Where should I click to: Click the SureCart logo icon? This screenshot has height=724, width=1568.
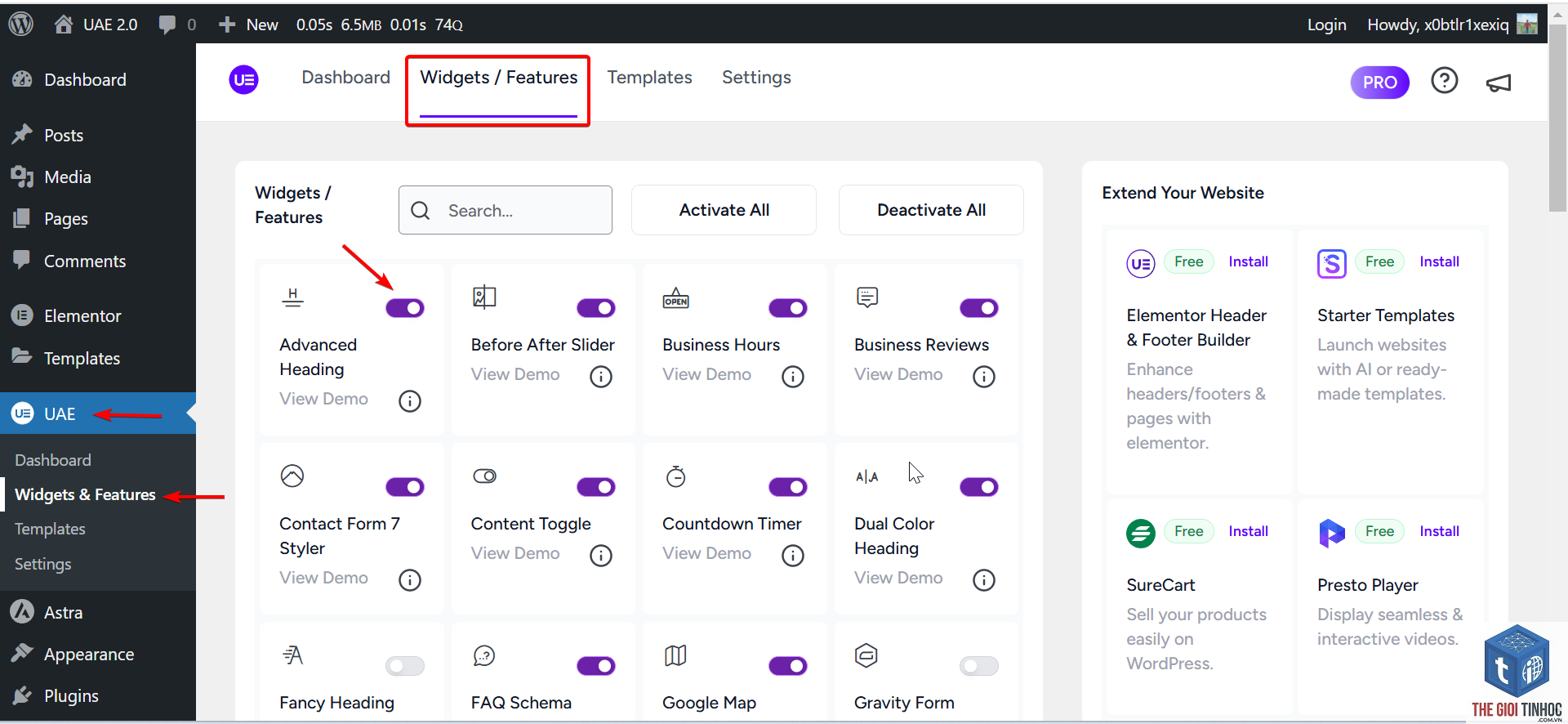coord(1141,534)
